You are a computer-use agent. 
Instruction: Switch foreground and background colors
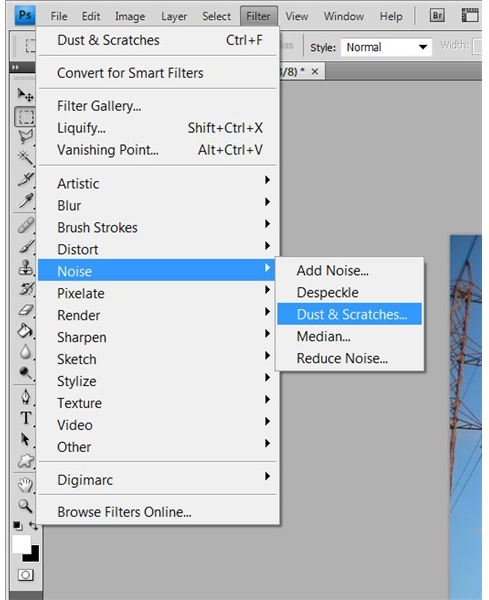(x=34, y=526)
